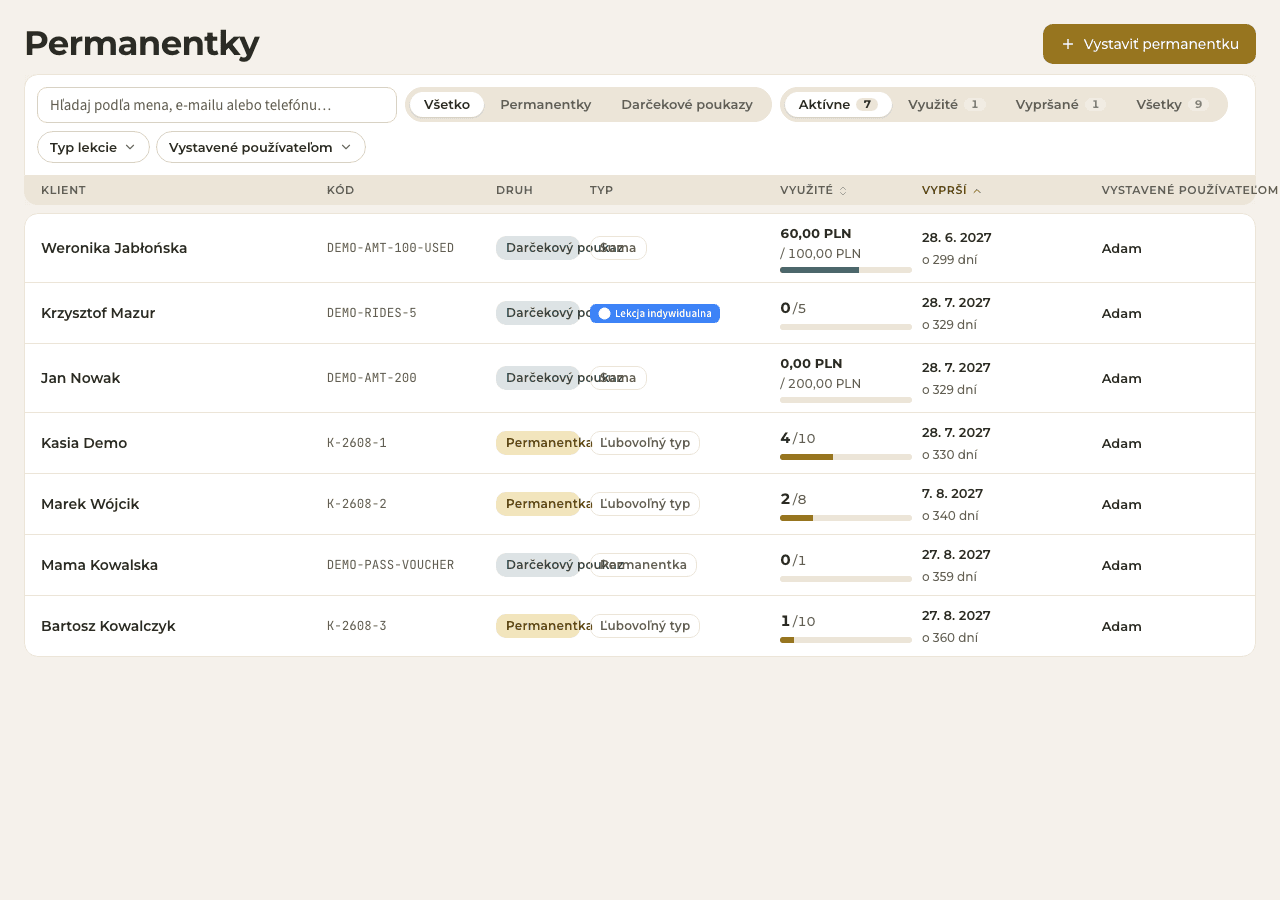Click the 60,00 PLN used amount
Image resolution: width=1280 pixels, height=900 pixels.
(x=816, y=234)
